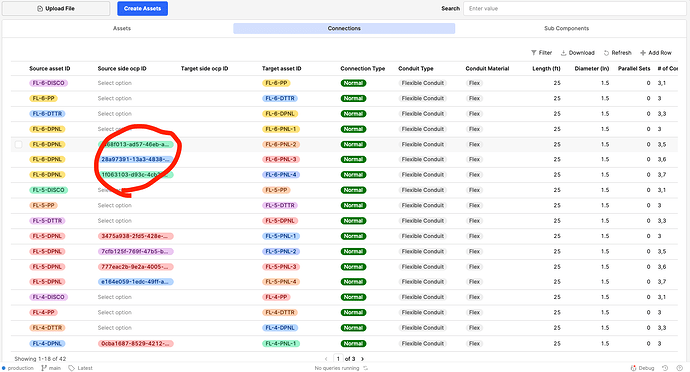Click the Download icon in the table toolbar
Screen dimensions: 690x372
[x=563, y=53]
